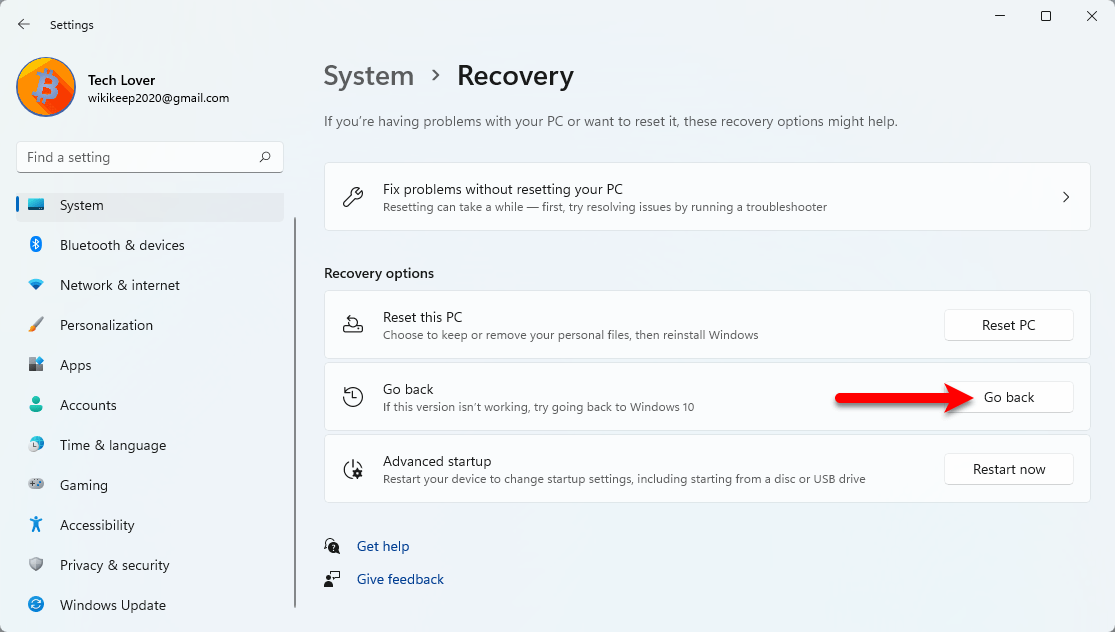Click the Advanced startup title text

pyautogui.click(x=437, y=461)
